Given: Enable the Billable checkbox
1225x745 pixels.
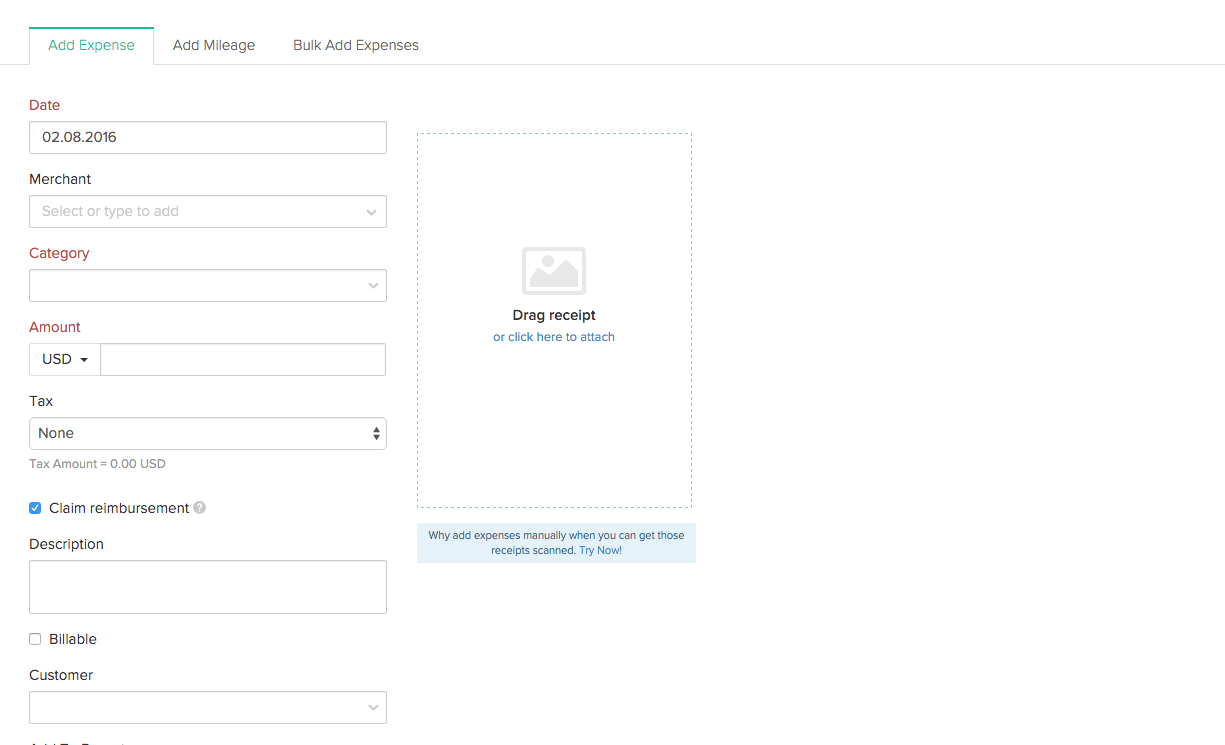Looking at the screenshot, I should coord(35,639).
